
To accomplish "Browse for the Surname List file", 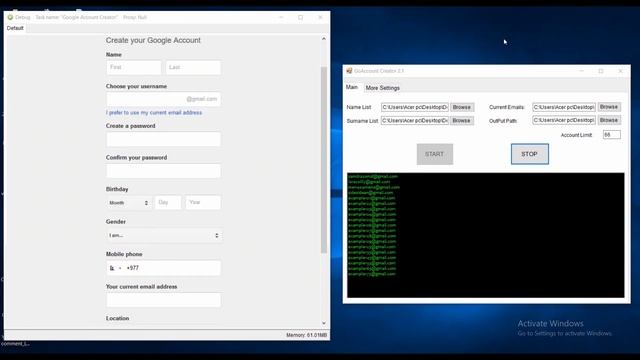I will click(462, 120).
